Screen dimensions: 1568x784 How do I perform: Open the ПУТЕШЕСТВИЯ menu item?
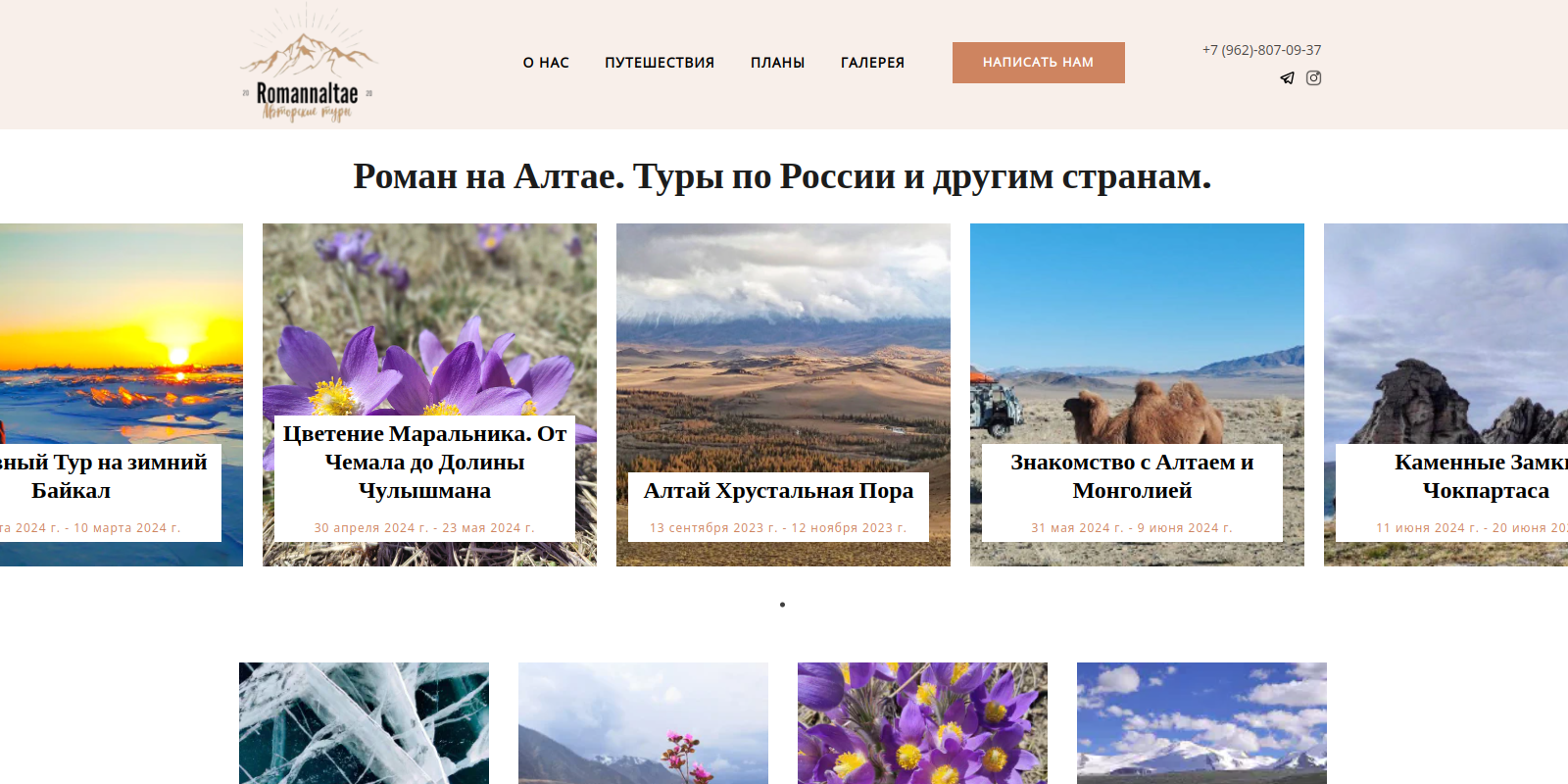[x=660, y=63]
